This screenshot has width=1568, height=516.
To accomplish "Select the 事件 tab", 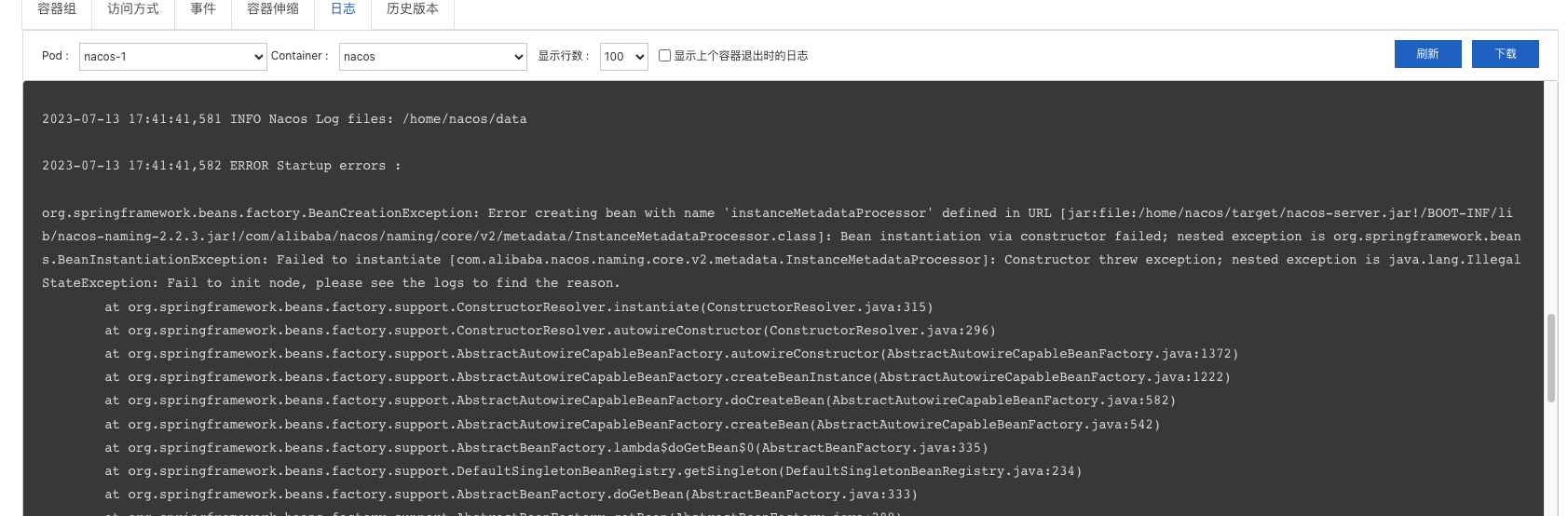I will [x=202, y=9].
